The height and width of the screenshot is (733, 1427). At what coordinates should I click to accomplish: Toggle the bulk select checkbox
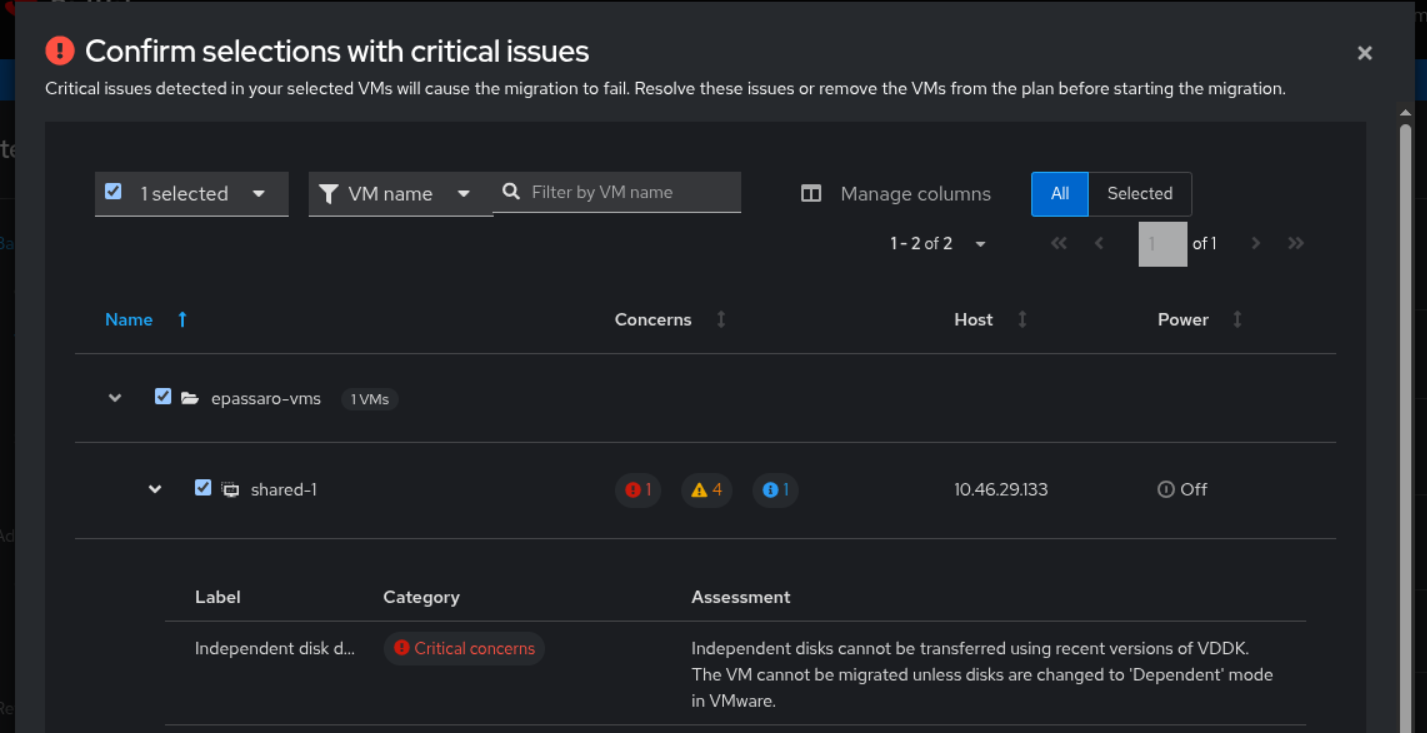(x=114, y=191)
